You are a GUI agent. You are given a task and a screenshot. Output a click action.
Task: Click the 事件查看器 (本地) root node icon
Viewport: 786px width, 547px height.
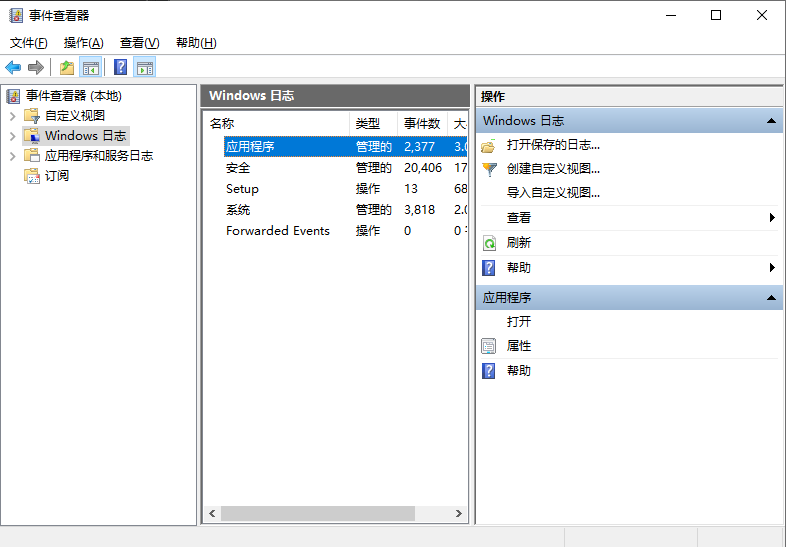click(x=14, y=96)
